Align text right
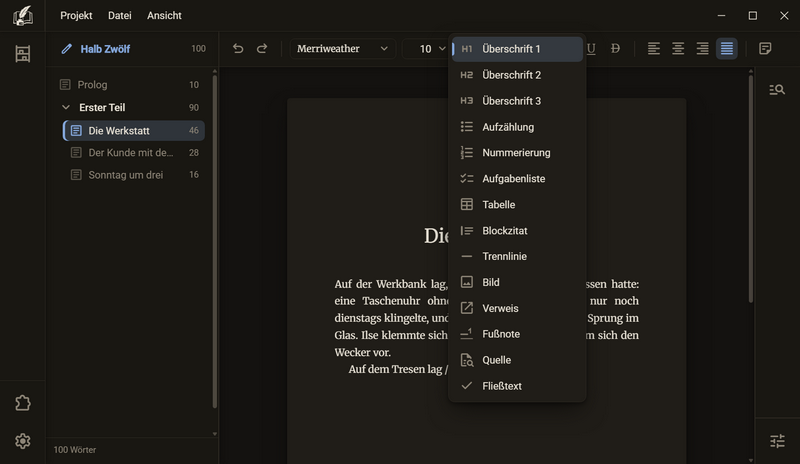This screenshot has height=464, width=800. coord(703,48)
